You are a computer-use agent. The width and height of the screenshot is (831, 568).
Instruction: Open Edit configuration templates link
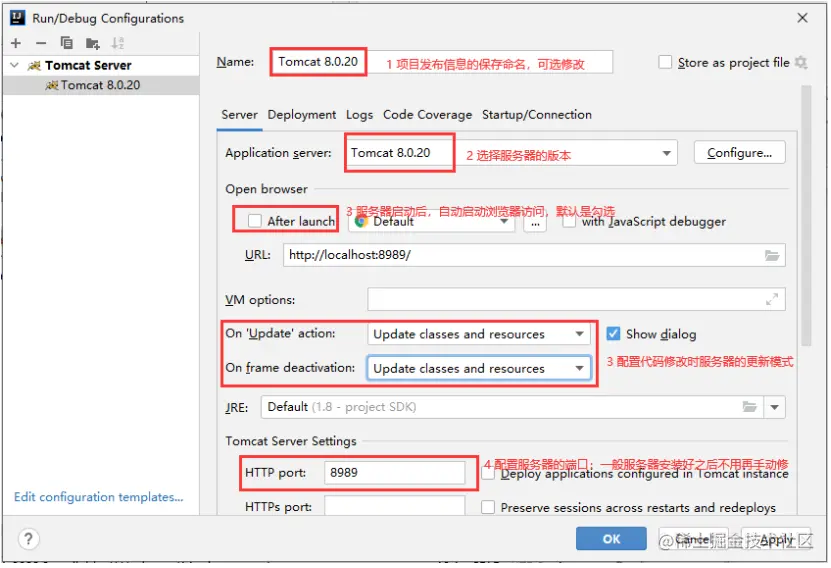click(99, 497)
